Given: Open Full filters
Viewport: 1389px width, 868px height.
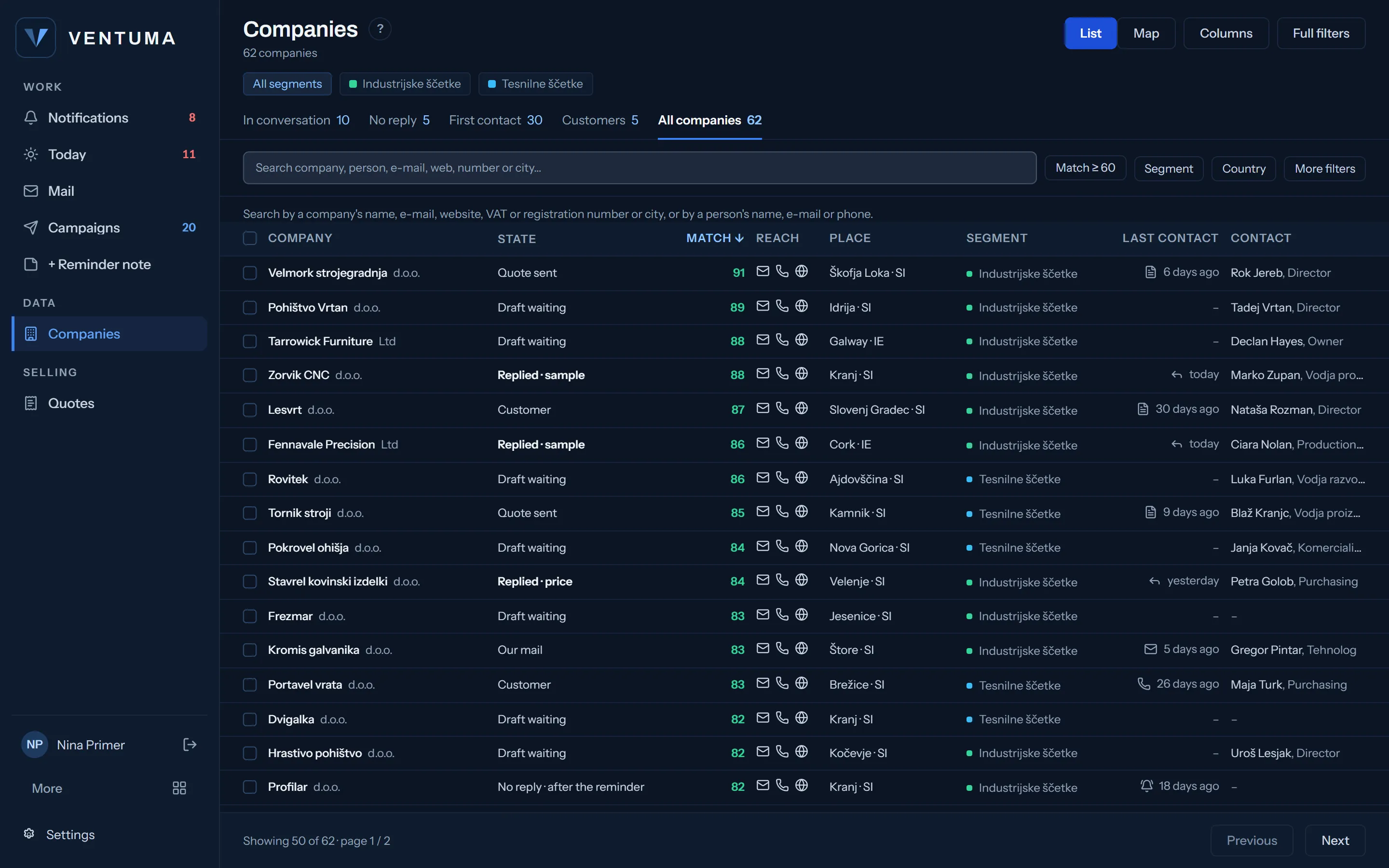Looking at the screenshot, I should pyautogui.click(x=1321, y=33).
